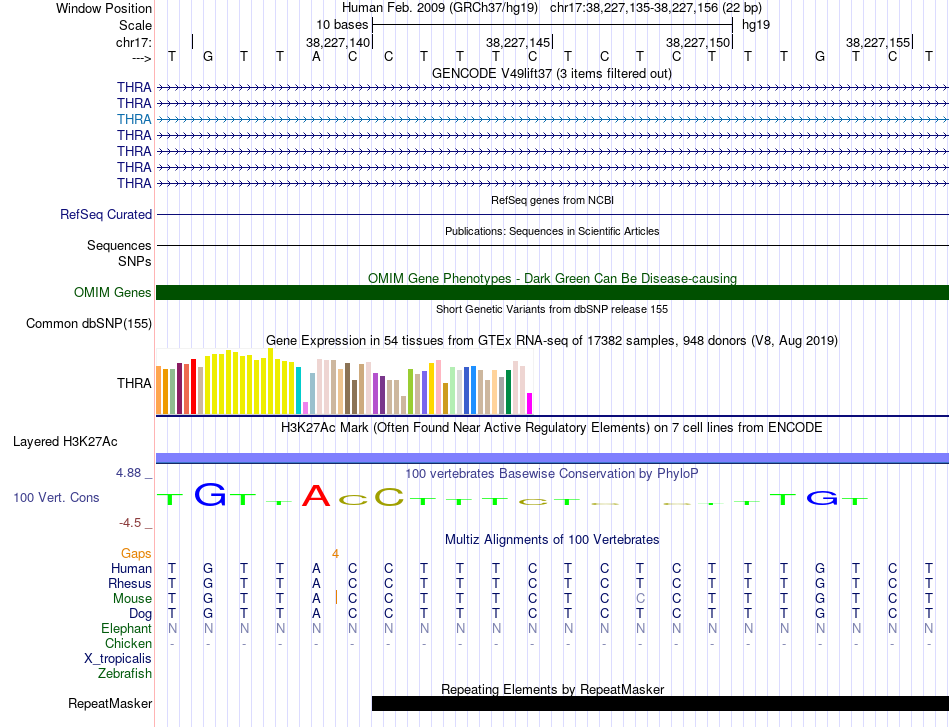Image resolution: width=950 pixels, height=727 pixels.
Task: Click the blue H3K27Ac signal bar
Action: (552, 458)
